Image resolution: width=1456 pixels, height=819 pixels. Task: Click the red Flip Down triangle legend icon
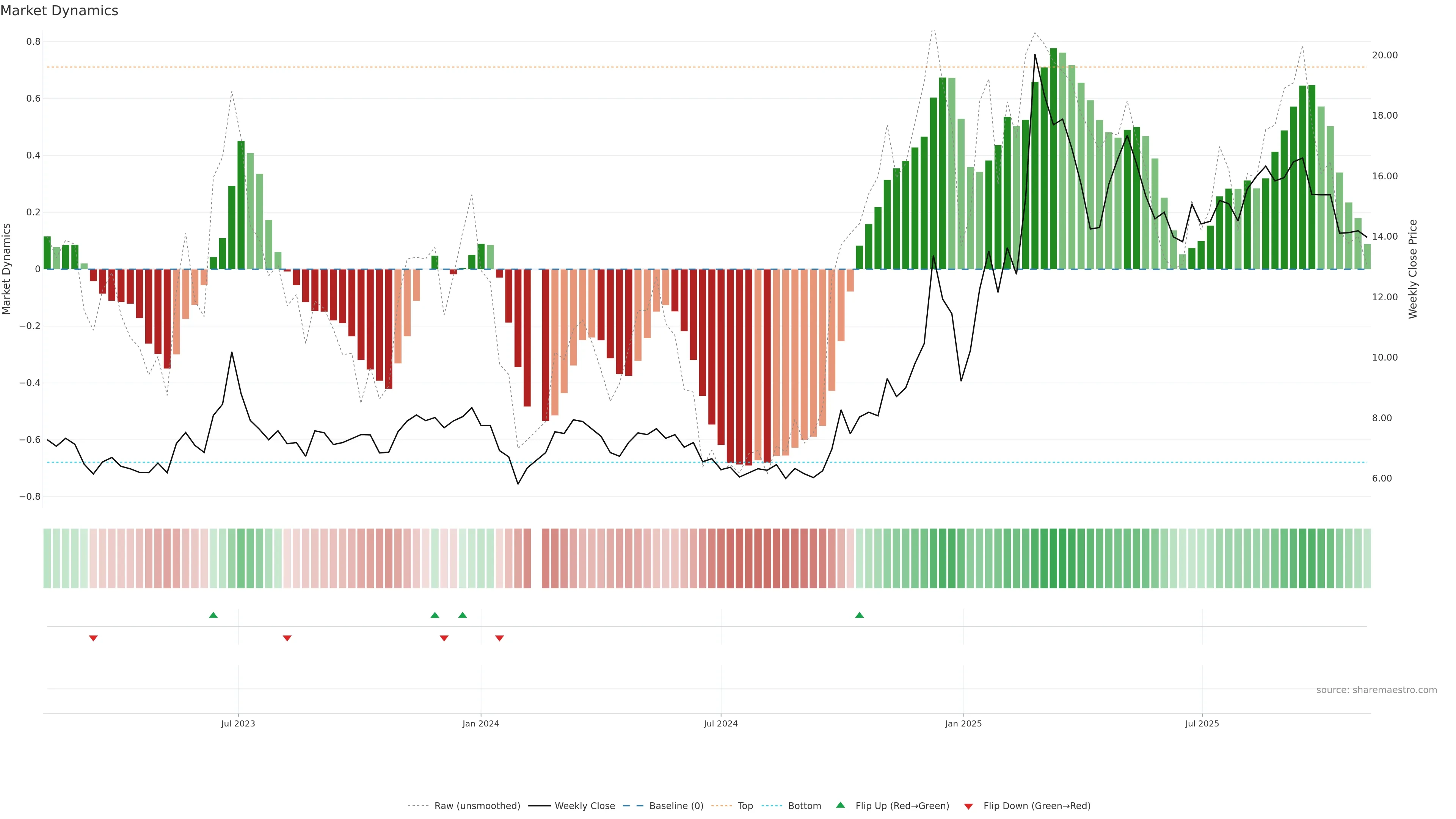coord(968,806)
